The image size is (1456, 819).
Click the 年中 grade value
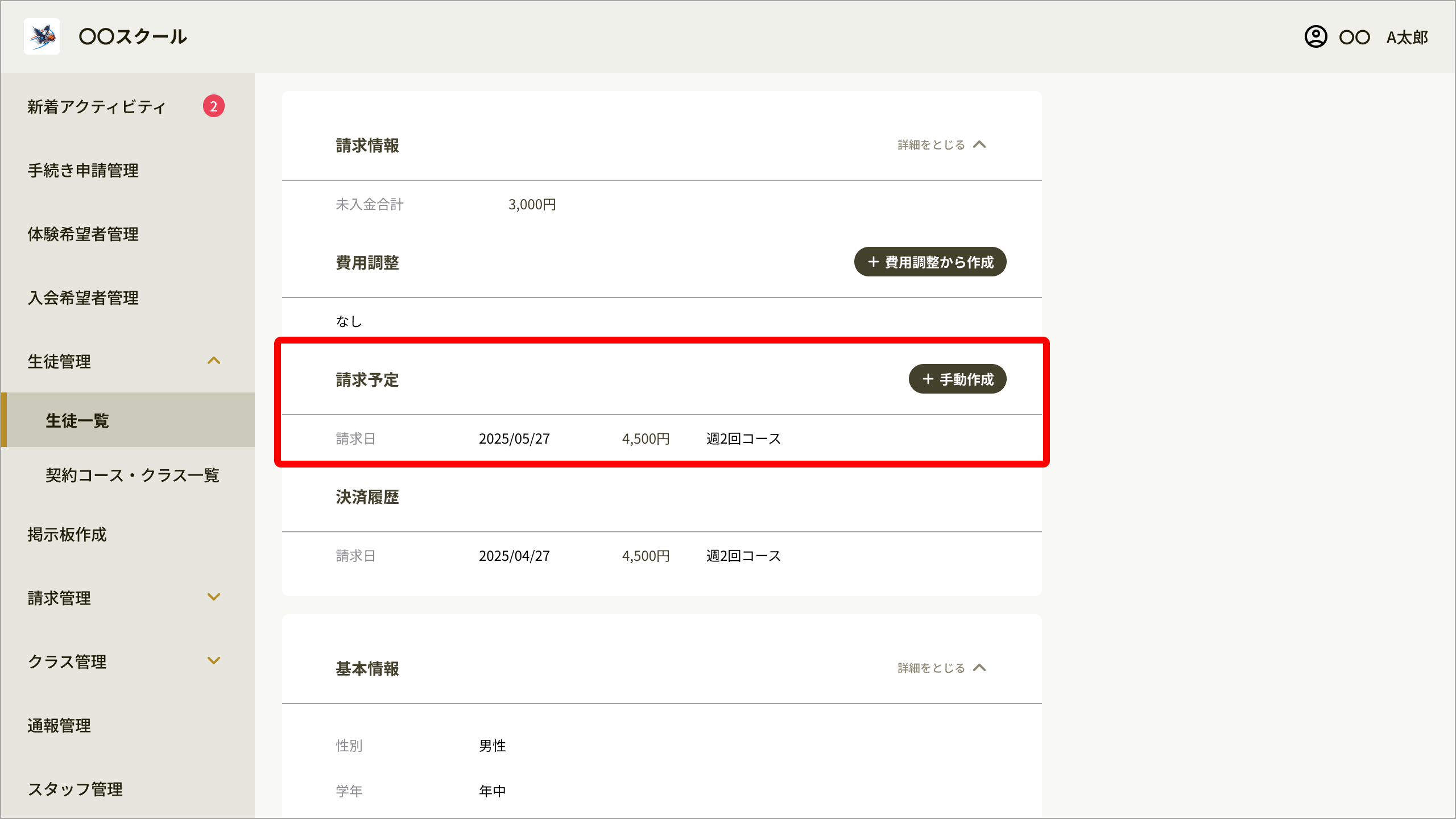(x=492, y=791)
